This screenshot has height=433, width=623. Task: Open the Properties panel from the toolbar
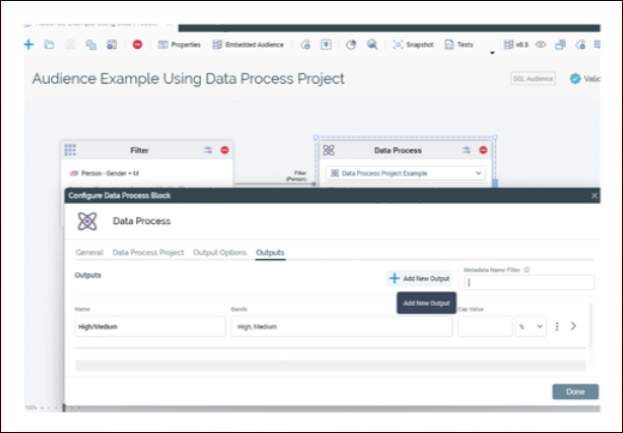click(x=179, y=45)
